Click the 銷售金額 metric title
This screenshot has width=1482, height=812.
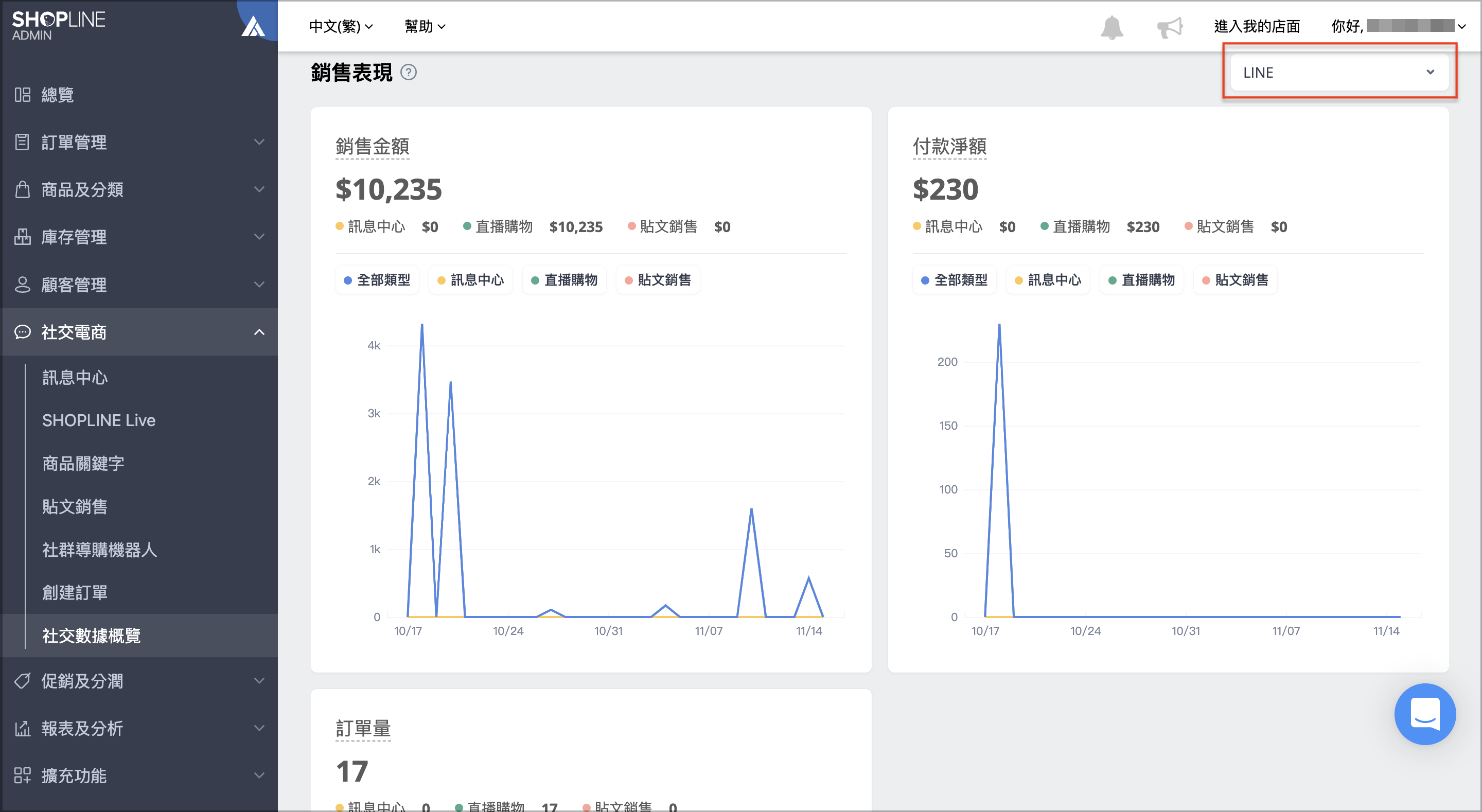(372, 147)
